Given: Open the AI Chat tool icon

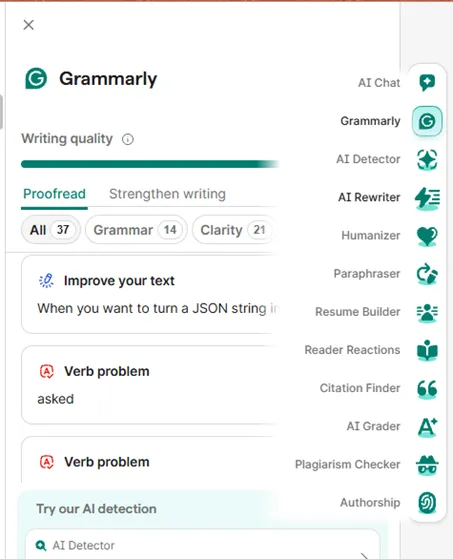Looking at the screenshot, I should 427,83.
